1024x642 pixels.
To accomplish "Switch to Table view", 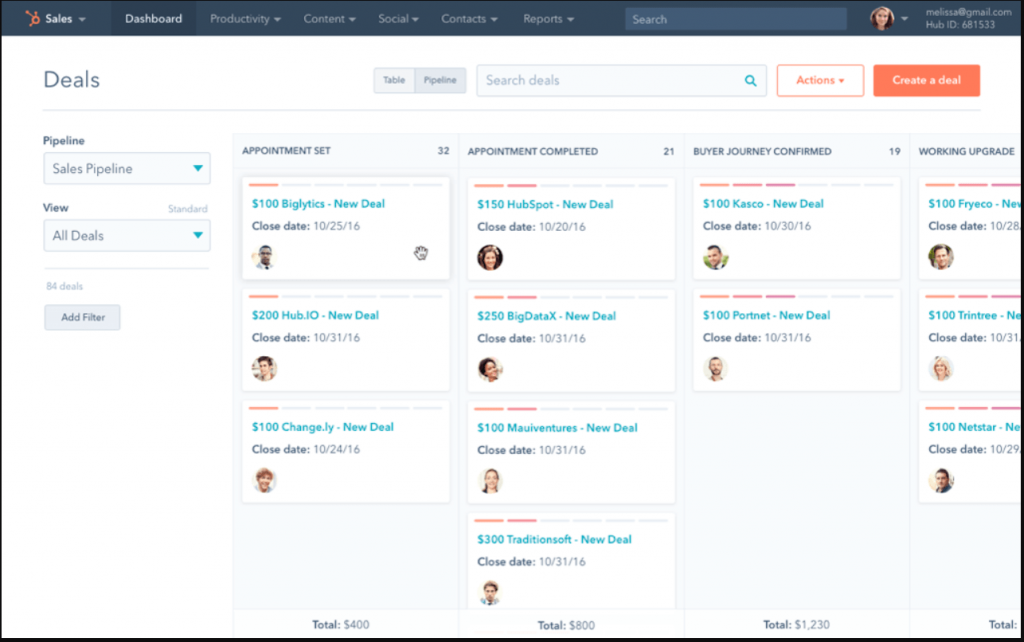I will click(394, 80).
